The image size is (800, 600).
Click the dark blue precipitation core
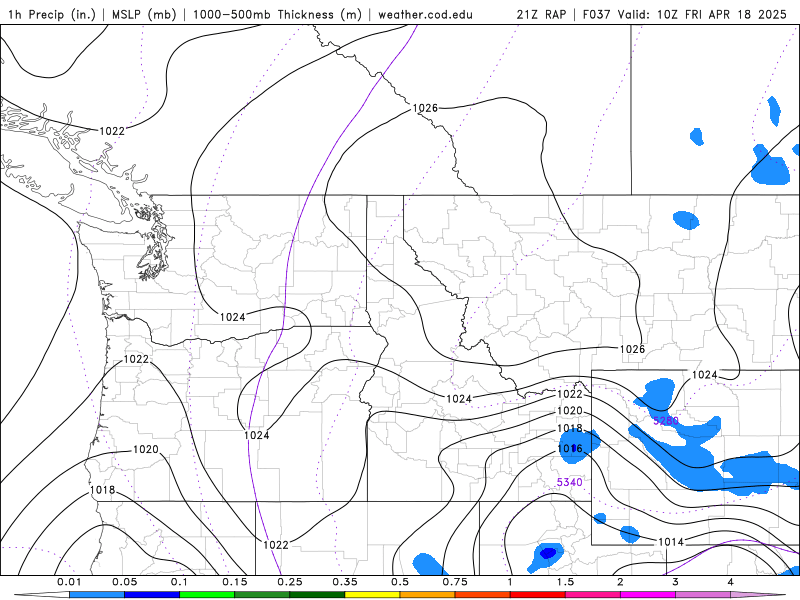click(x=547, y=553)
